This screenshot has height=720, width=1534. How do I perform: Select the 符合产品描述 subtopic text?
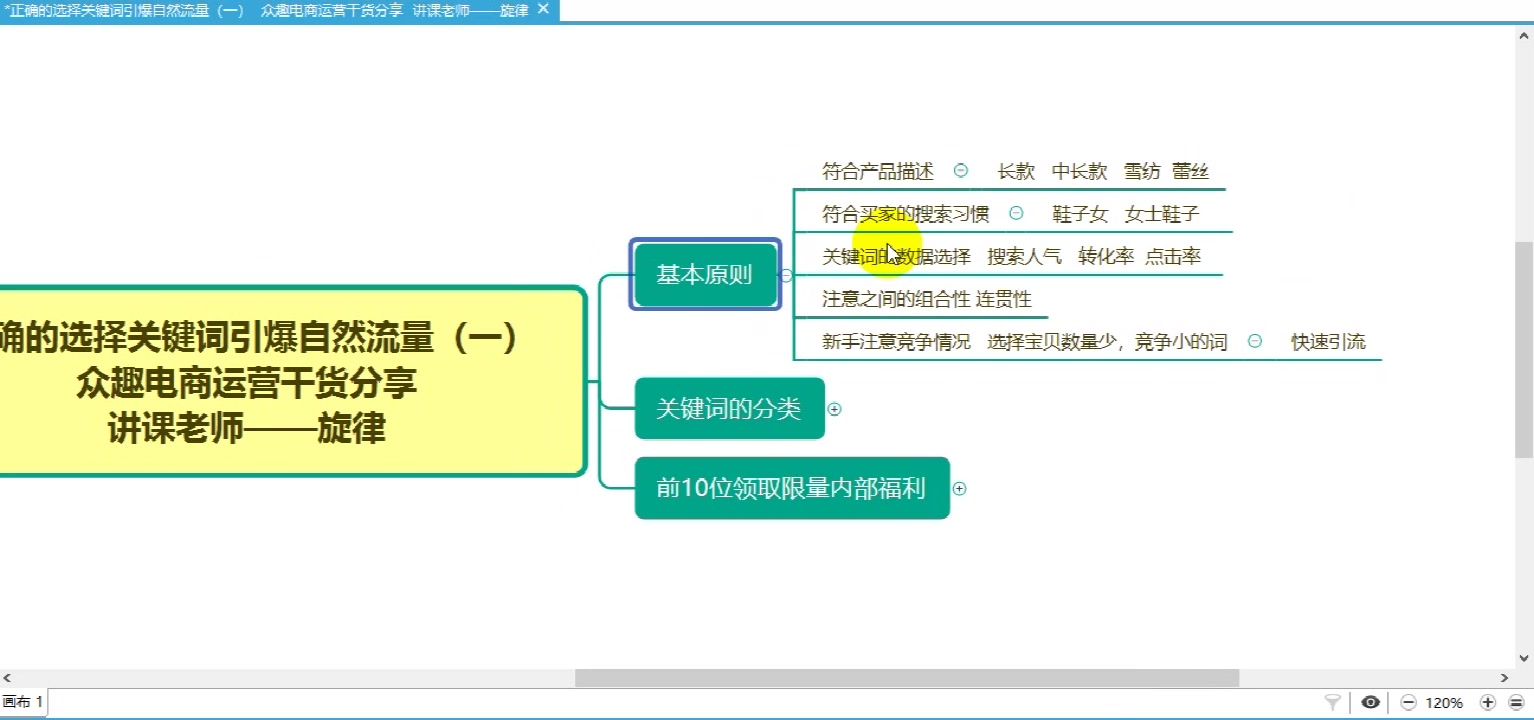point(878,171)
